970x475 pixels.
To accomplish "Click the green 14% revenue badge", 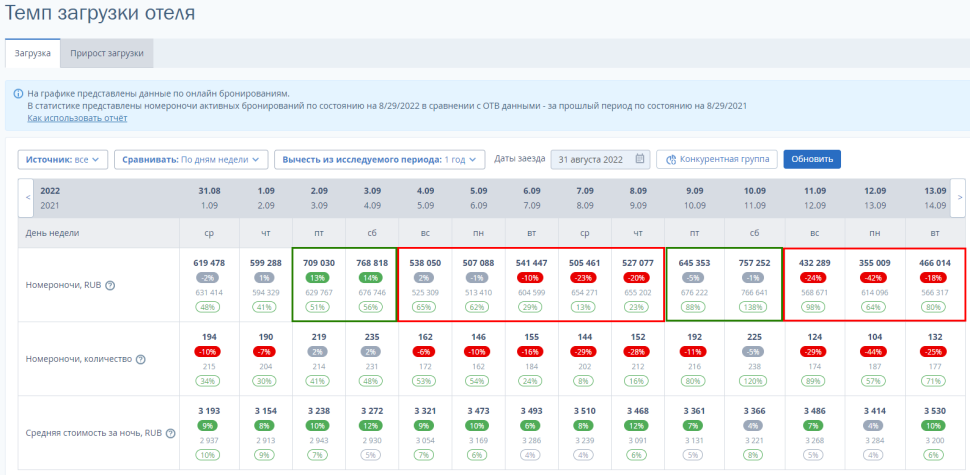I will pyautogui.click(x=372, y=278).
